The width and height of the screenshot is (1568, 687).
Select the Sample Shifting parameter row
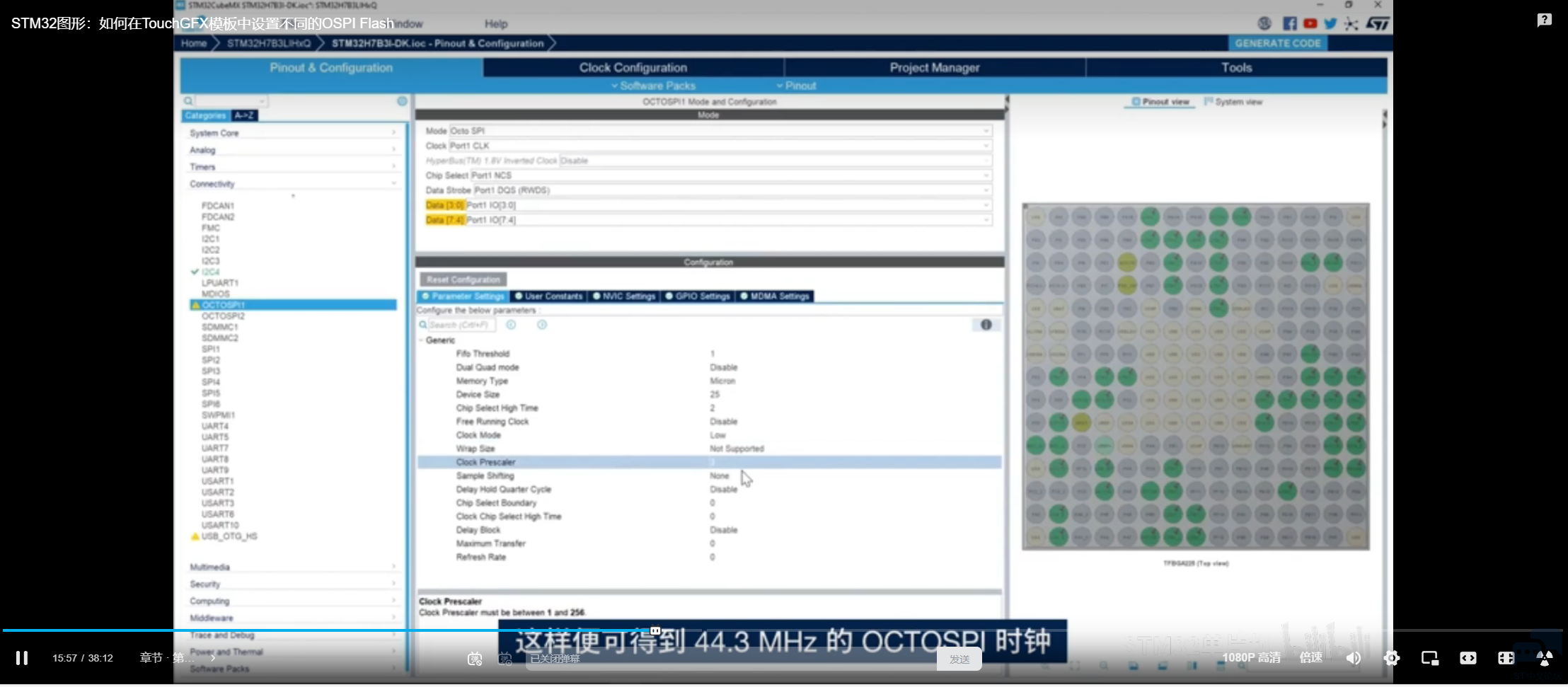point(710,475)
